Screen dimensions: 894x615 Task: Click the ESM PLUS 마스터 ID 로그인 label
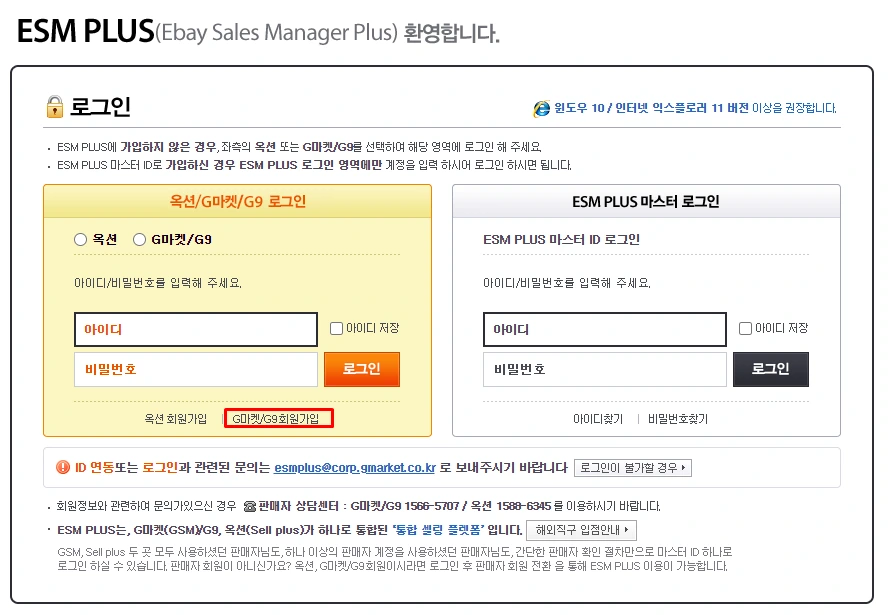[562, 239]
